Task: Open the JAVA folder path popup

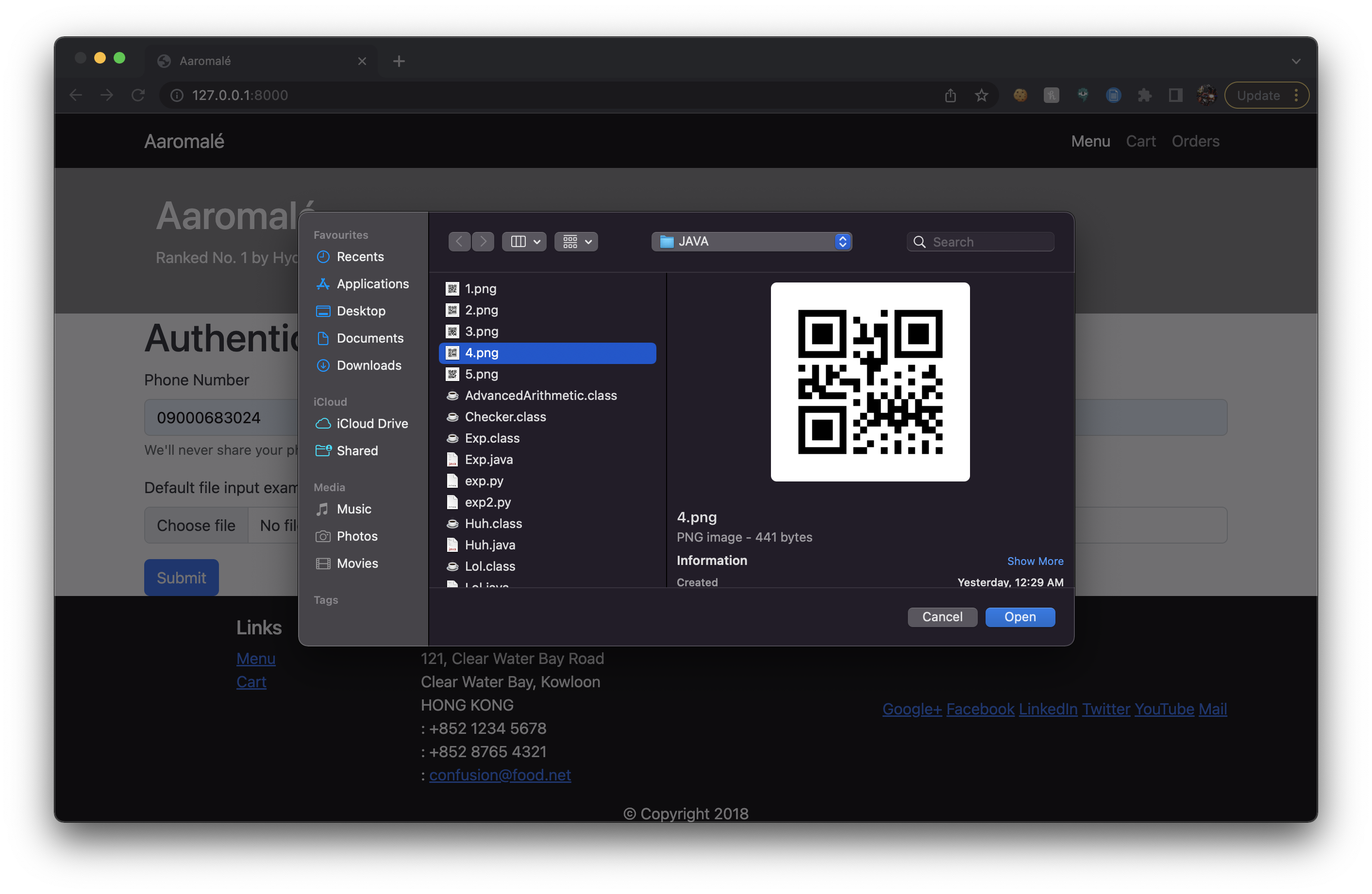Action: point(752,242)
